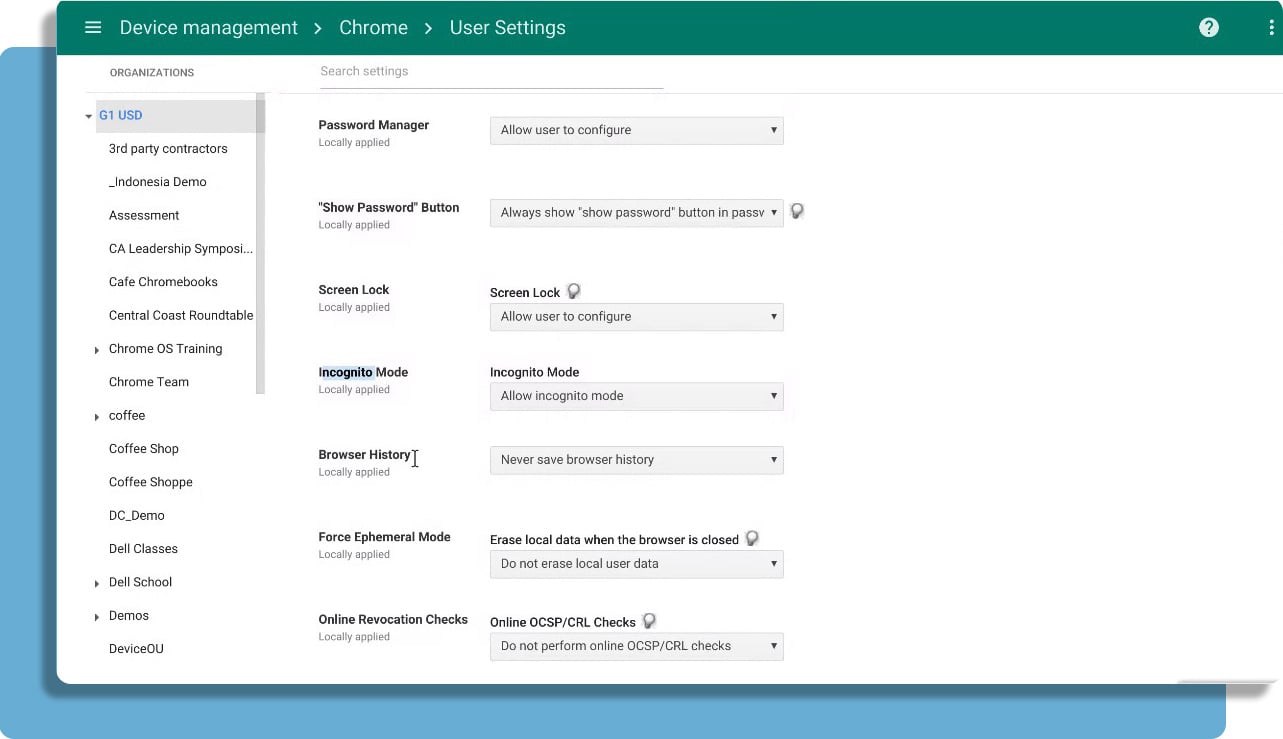This screenshot has width=1283, height=739.
Task: Click lightbulb next to Online OCSP/CRL Checks
Action: pos(649,621)
